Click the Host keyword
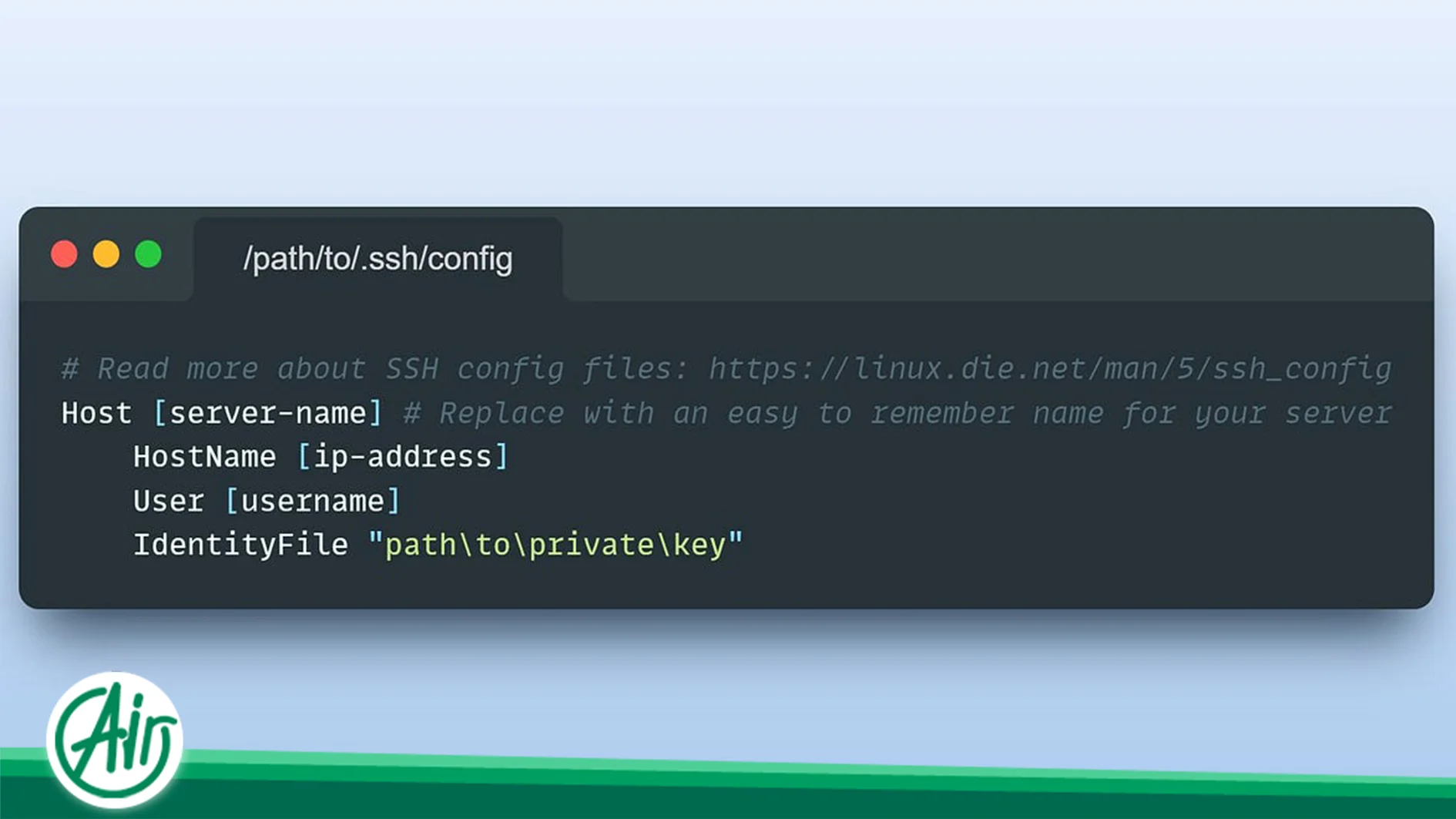1456x819 pixels. click(97, 414)
